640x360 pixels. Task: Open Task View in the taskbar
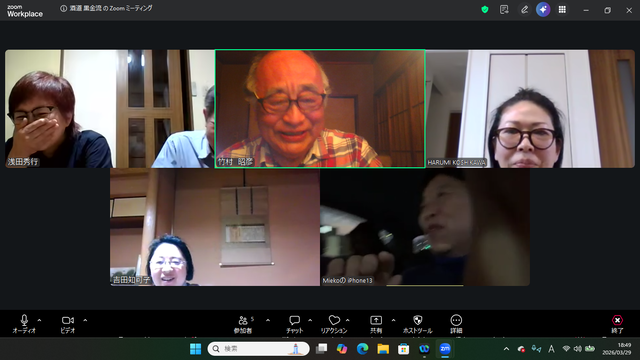point(322,349)
